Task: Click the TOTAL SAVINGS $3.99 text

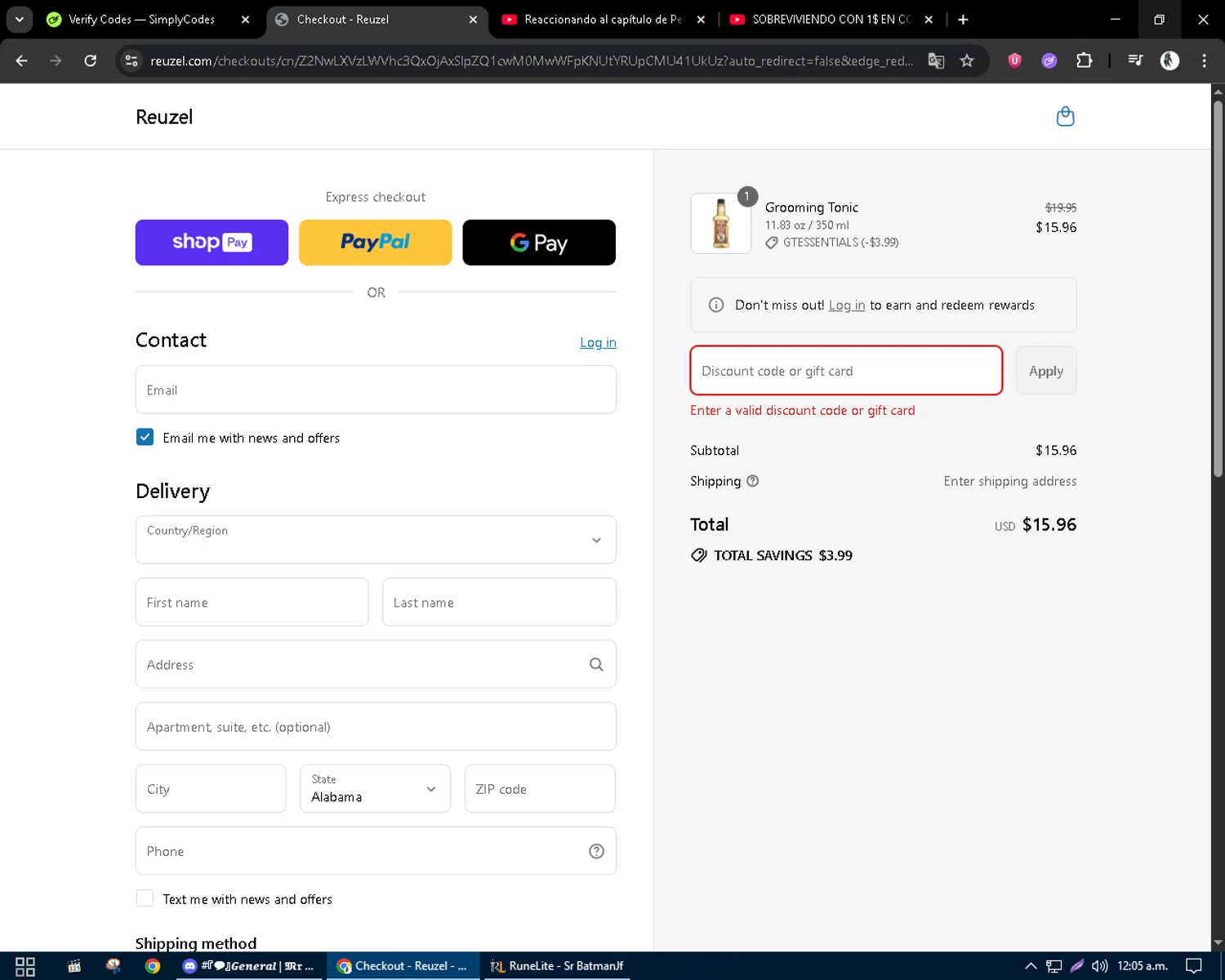Action: [782, 555]
